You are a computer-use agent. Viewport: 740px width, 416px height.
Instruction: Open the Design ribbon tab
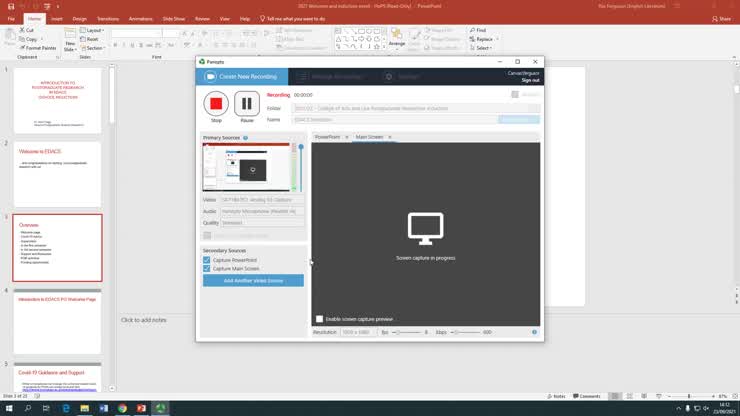click(x=79, y=18)
